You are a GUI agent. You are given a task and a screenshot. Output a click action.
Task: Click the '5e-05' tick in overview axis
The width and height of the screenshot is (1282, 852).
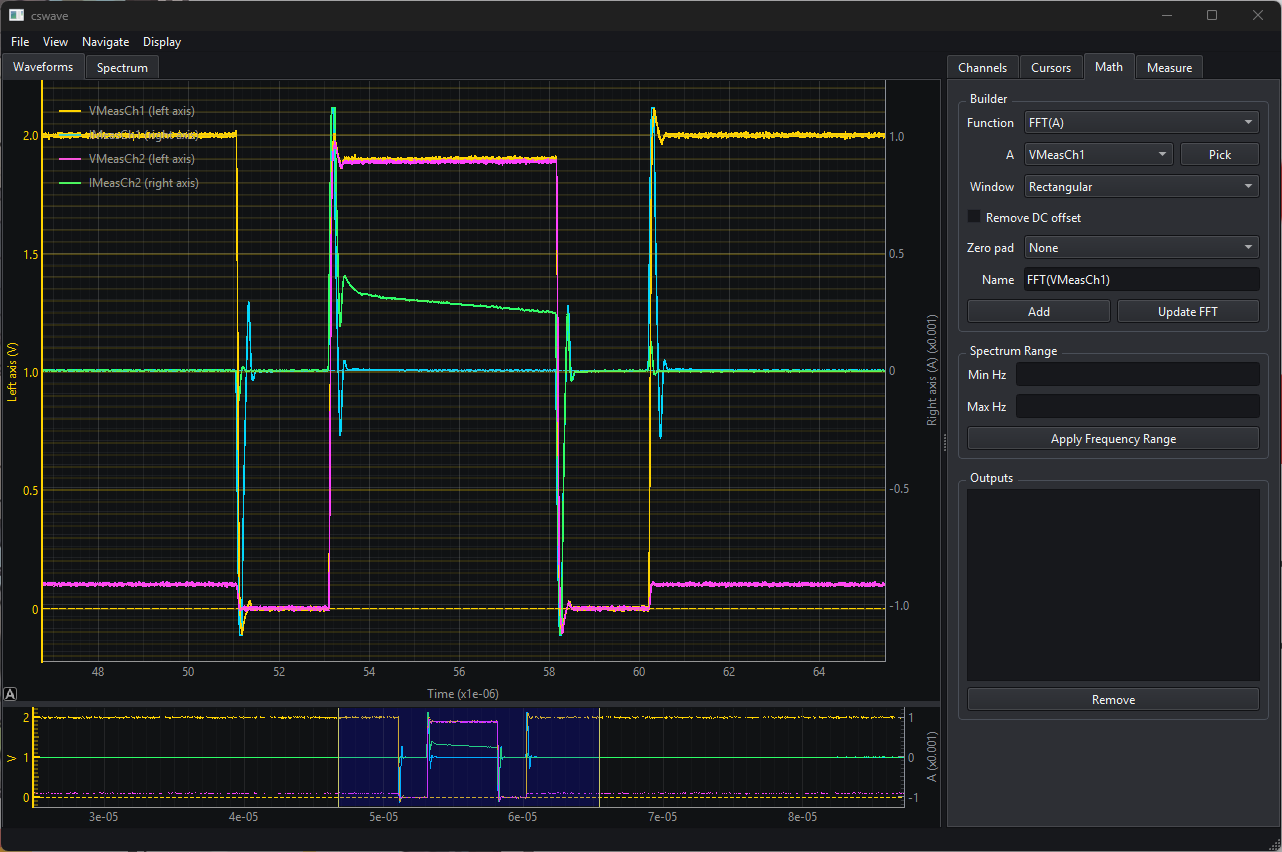click(x=383, y=816)
